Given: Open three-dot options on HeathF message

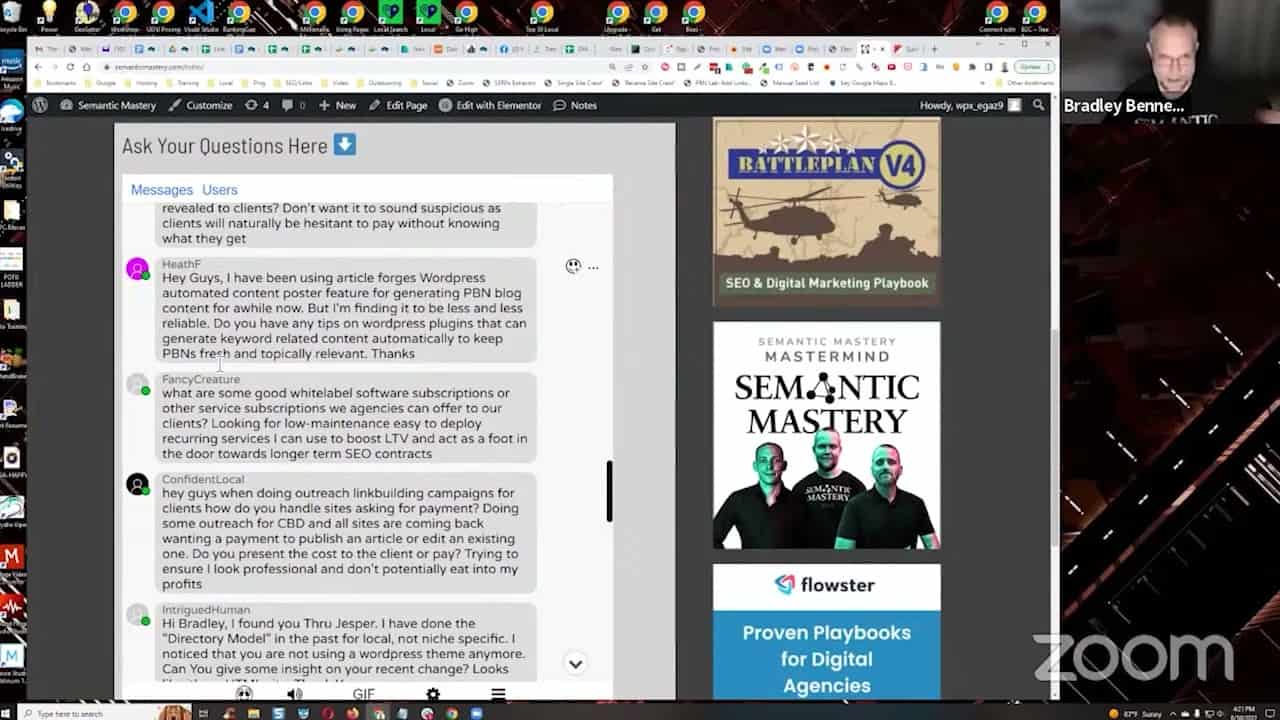Looking at the screenshot, I should pyautogui.click(x=593, y=267).
